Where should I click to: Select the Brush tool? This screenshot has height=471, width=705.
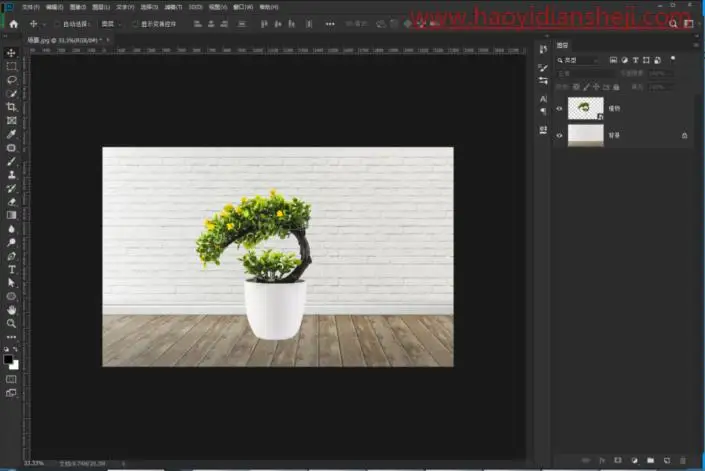click(11, 161)
